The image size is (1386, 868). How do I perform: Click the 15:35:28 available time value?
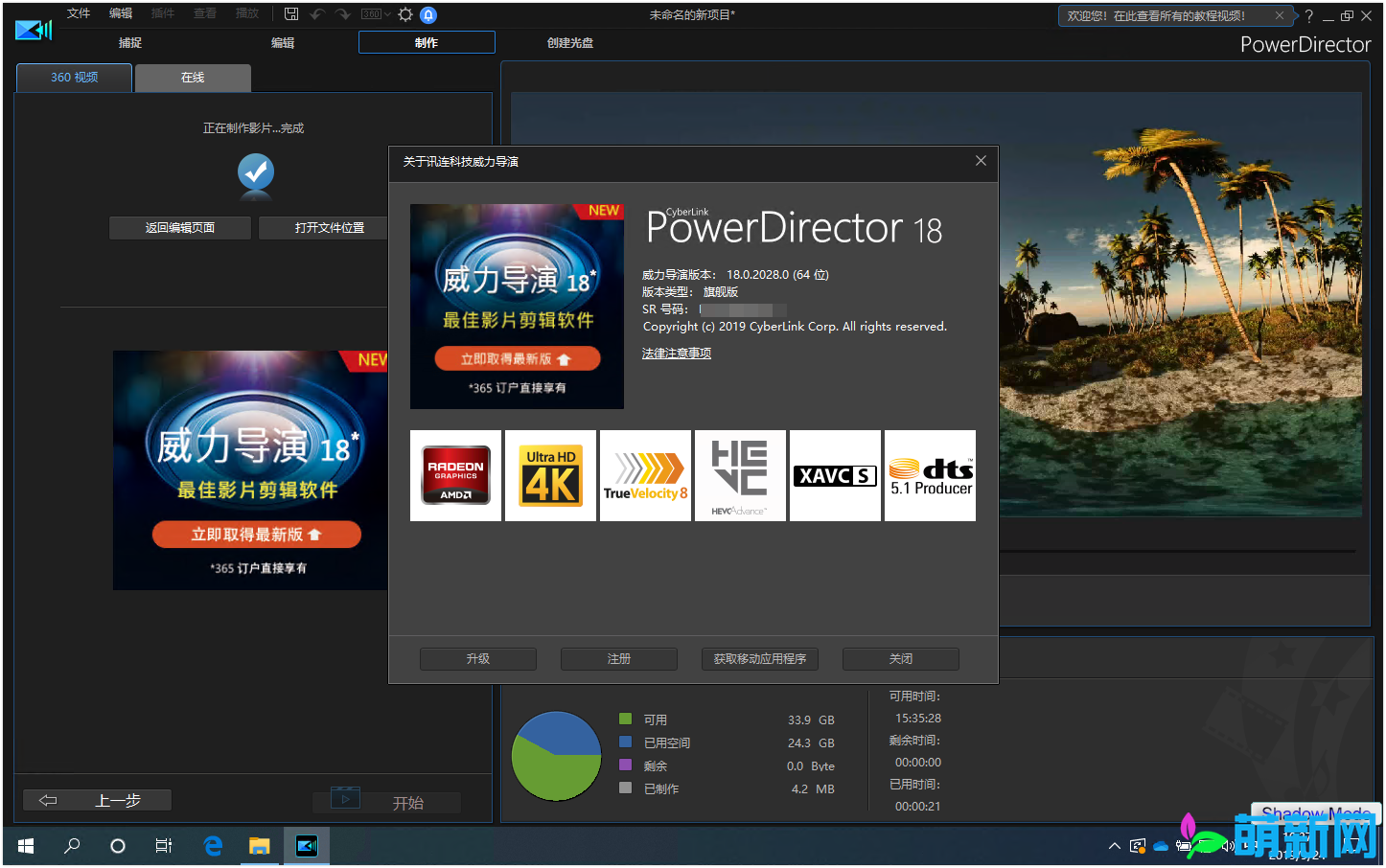[x=918, y=719]
